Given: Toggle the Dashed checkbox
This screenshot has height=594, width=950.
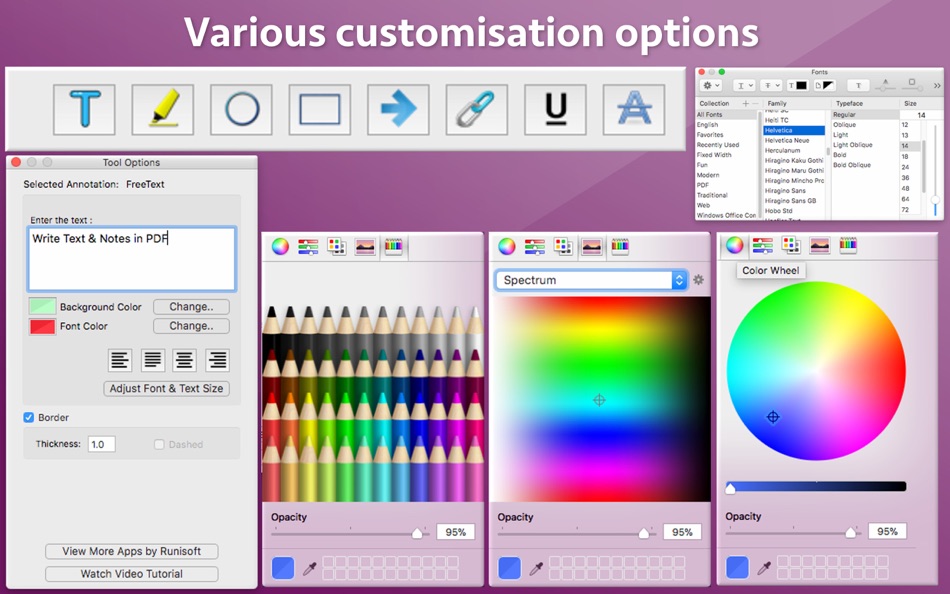Looking at the screenshot, I should [x=159, y=444].
